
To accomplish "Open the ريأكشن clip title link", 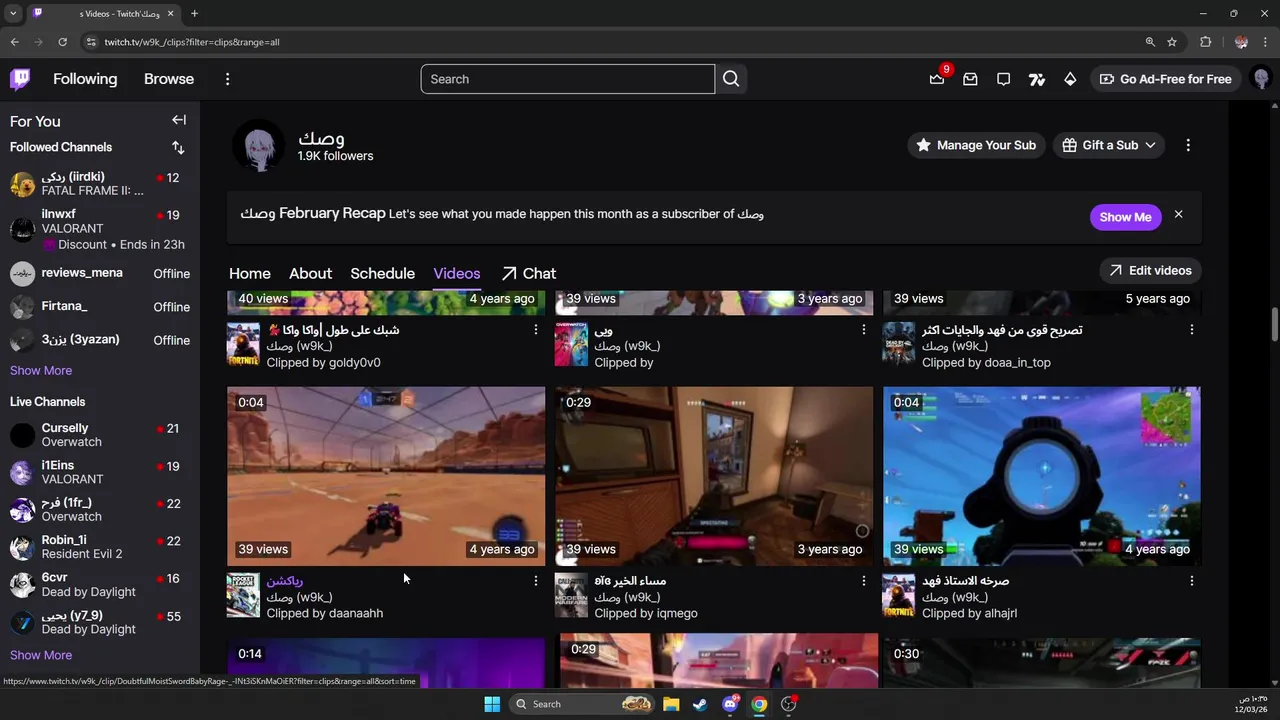I will pyautogui.click(x=284, y=581).
